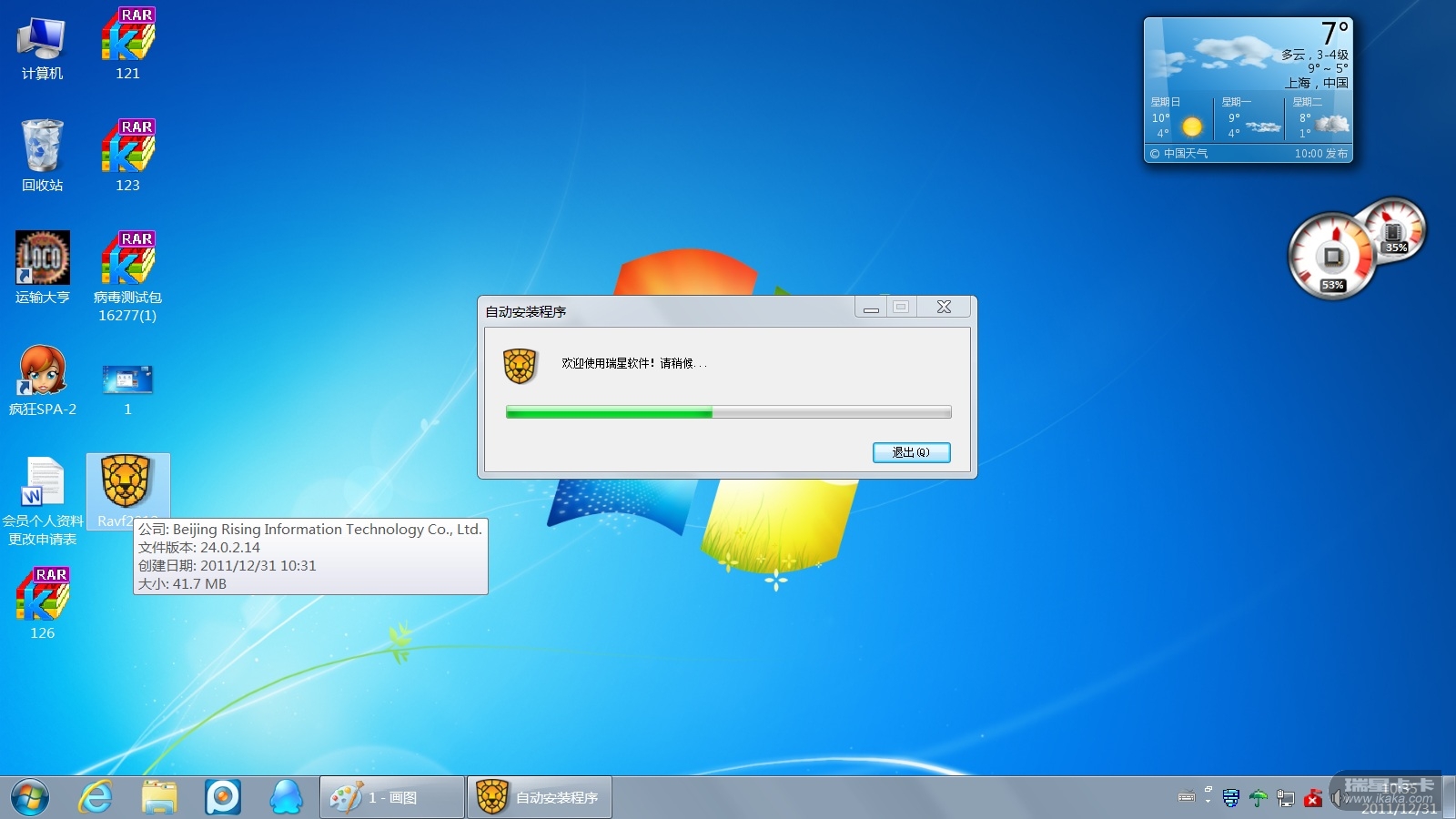The image size is (1456, 819).
Task: Click the 退出(Q) button in installer dialog
Action: point(911,452)
